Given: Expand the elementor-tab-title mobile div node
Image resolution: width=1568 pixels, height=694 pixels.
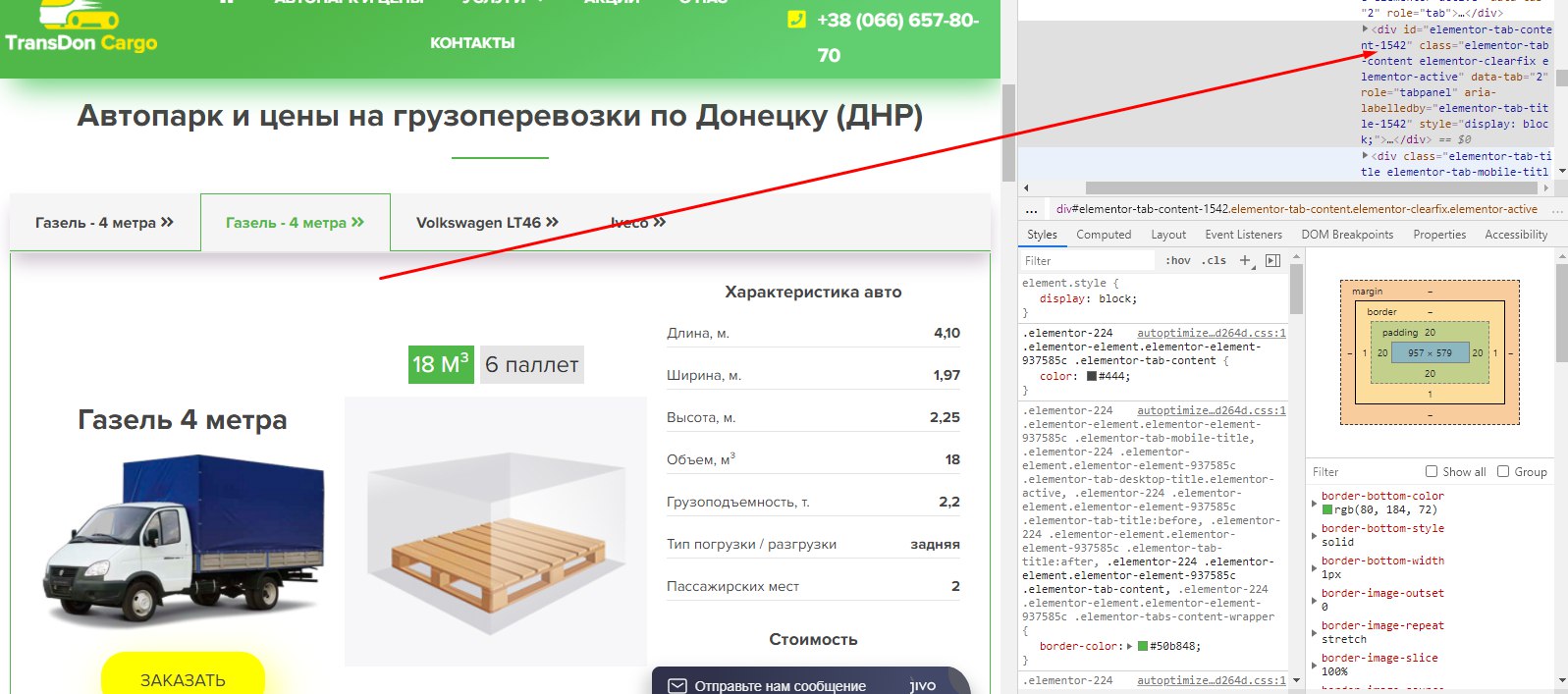Looking at the screenshot, I should [x=1365, y=156].
